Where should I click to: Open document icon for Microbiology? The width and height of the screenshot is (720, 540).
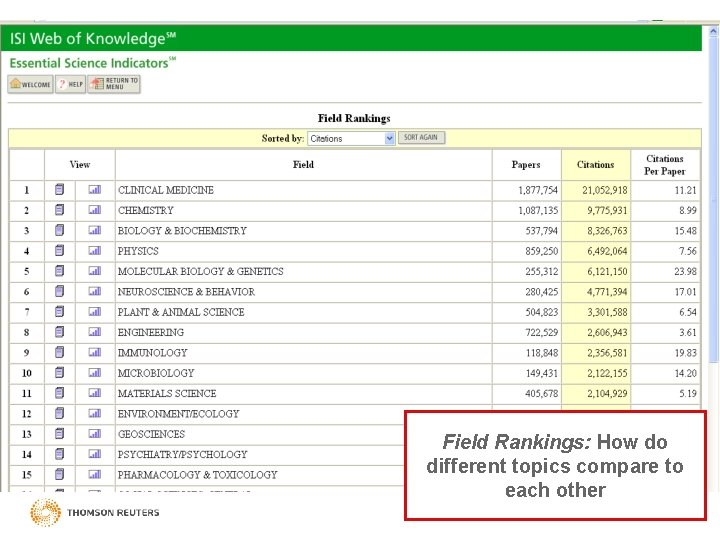pyautogui.click(x=59, y=372)
